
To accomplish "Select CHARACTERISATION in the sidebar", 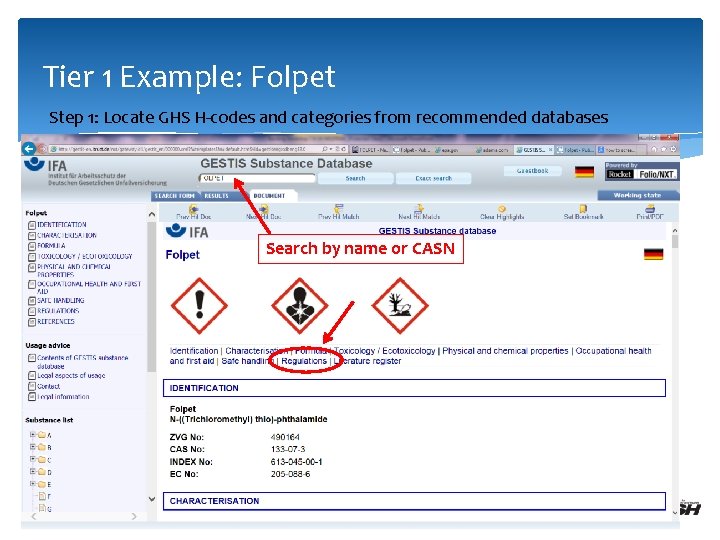I will click(x=67, y=236).
